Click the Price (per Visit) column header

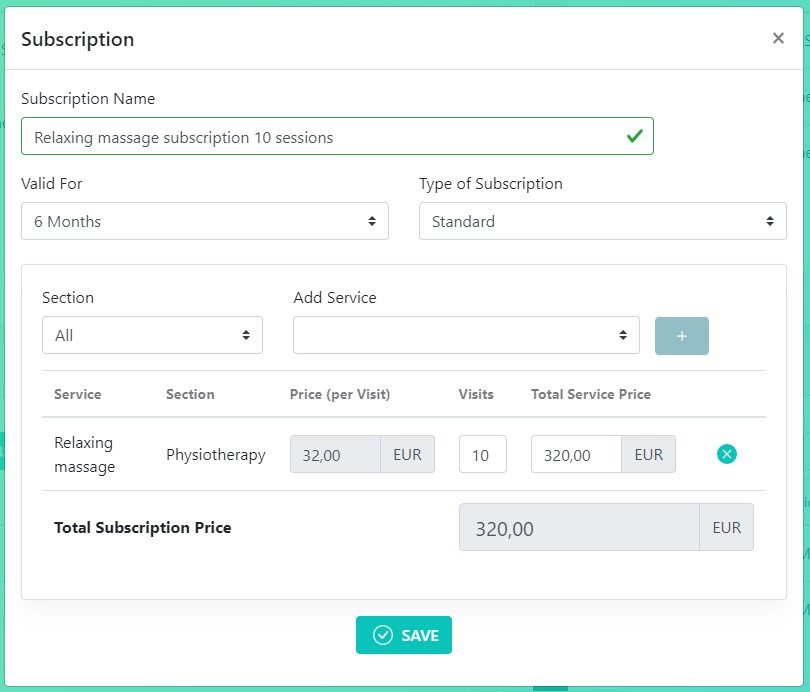[x=340, y=394]
